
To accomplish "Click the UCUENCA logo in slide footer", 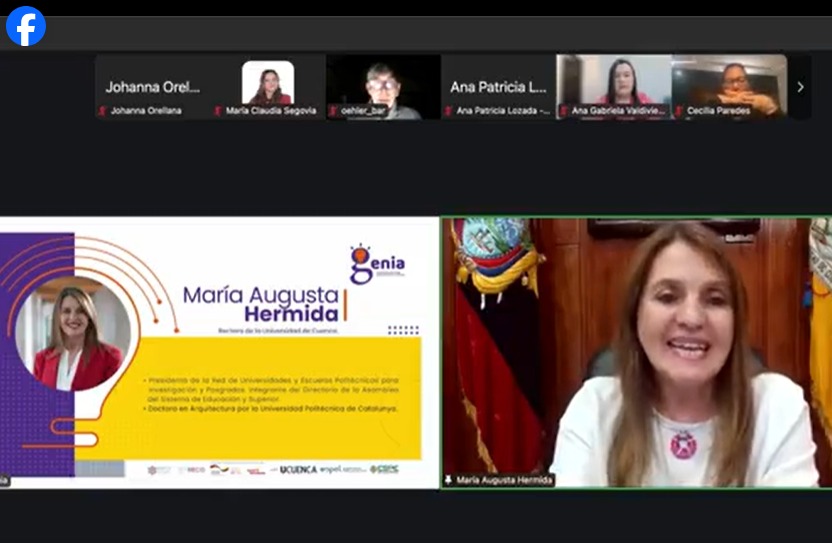I will (298, 469).
